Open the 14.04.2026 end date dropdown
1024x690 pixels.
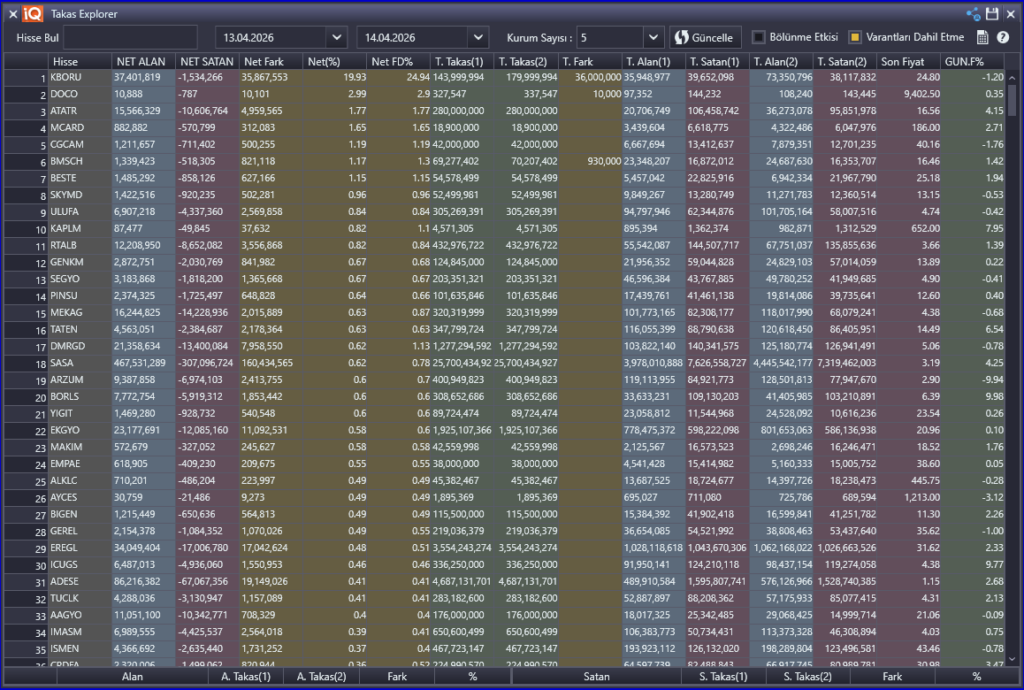point(478,38)
